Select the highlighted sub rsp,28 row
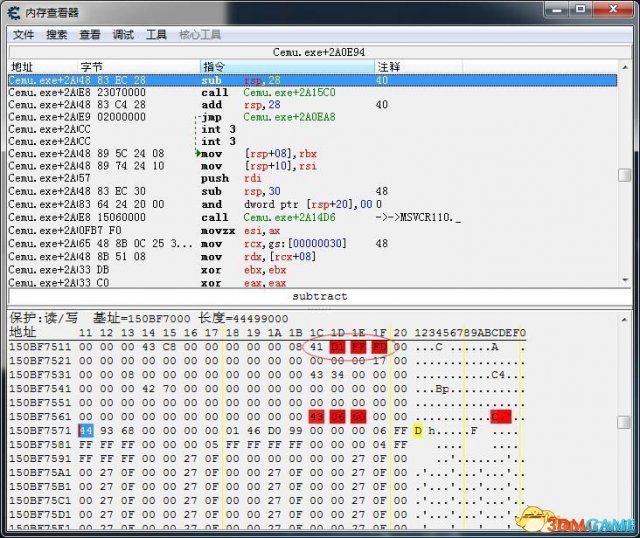 point(313,80)
